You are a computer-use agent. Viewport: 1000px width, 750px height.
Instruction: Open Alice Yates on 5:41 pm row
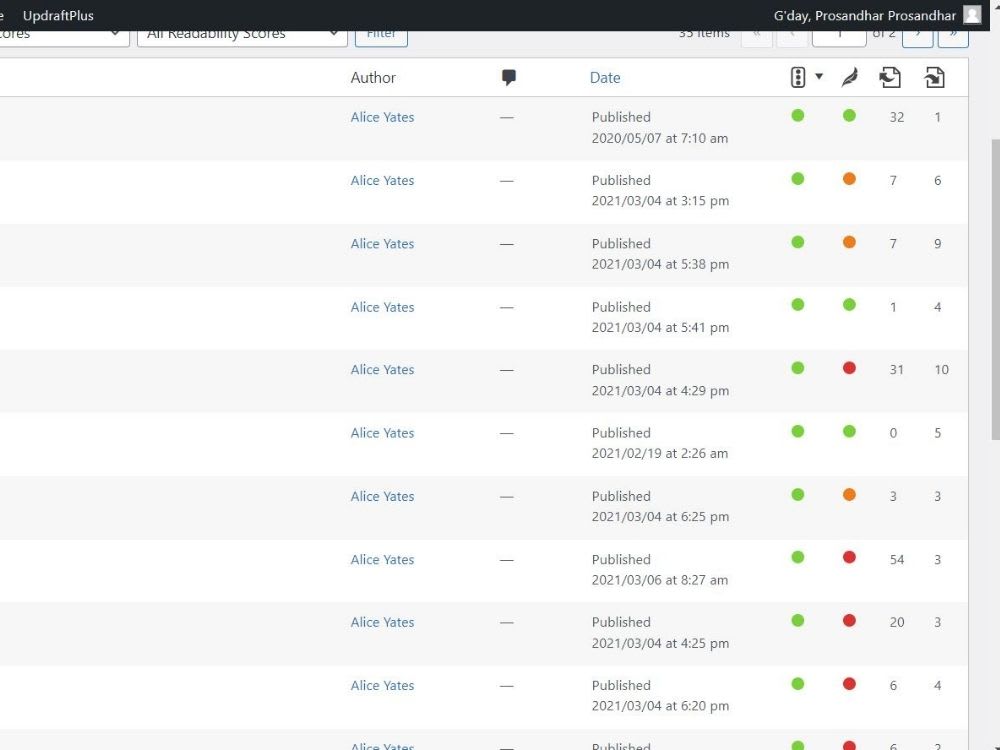coord(382,307)
